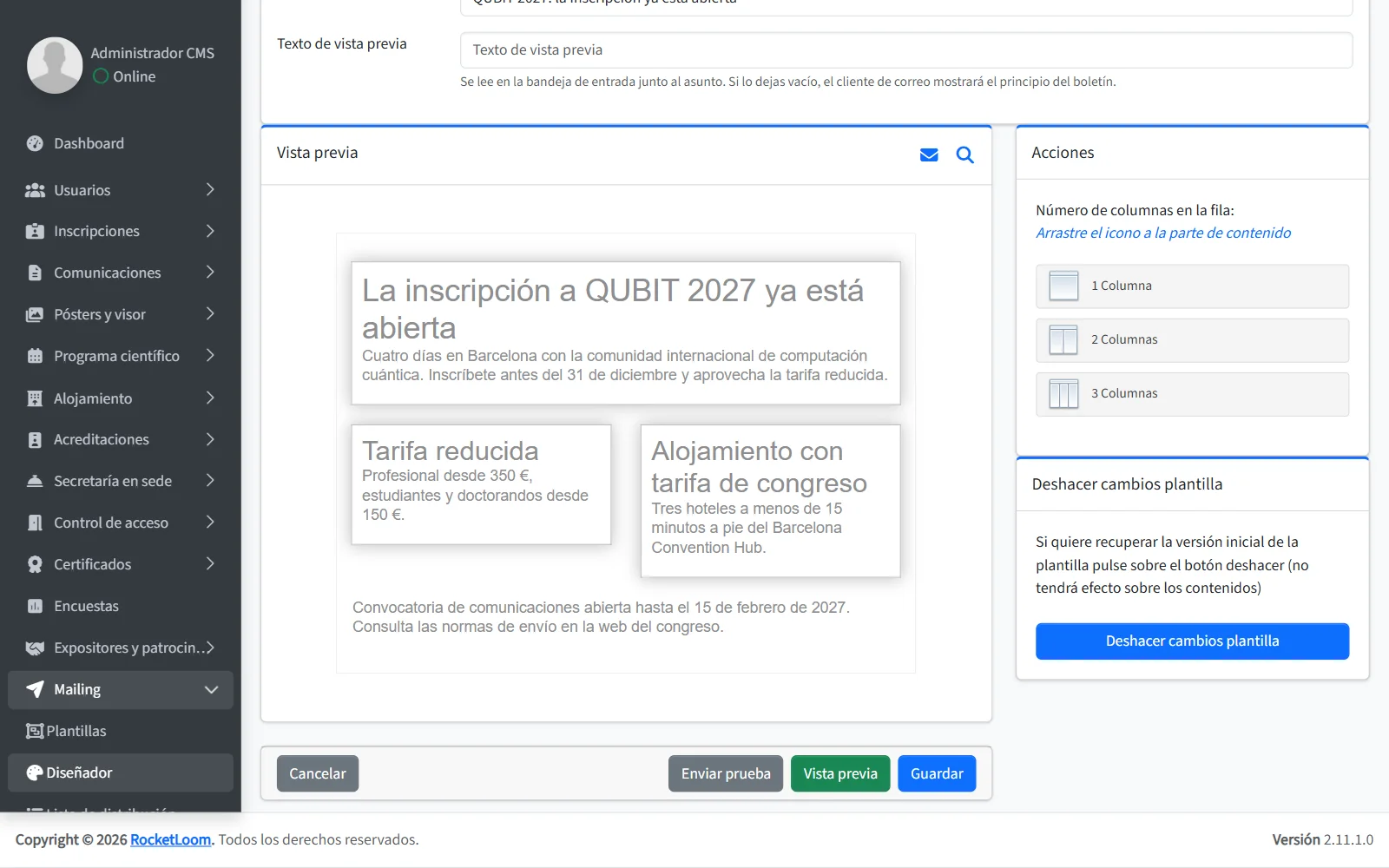Click the Control de acceso door icon
The image size is (1389, 868).
(x=35, y=523)
